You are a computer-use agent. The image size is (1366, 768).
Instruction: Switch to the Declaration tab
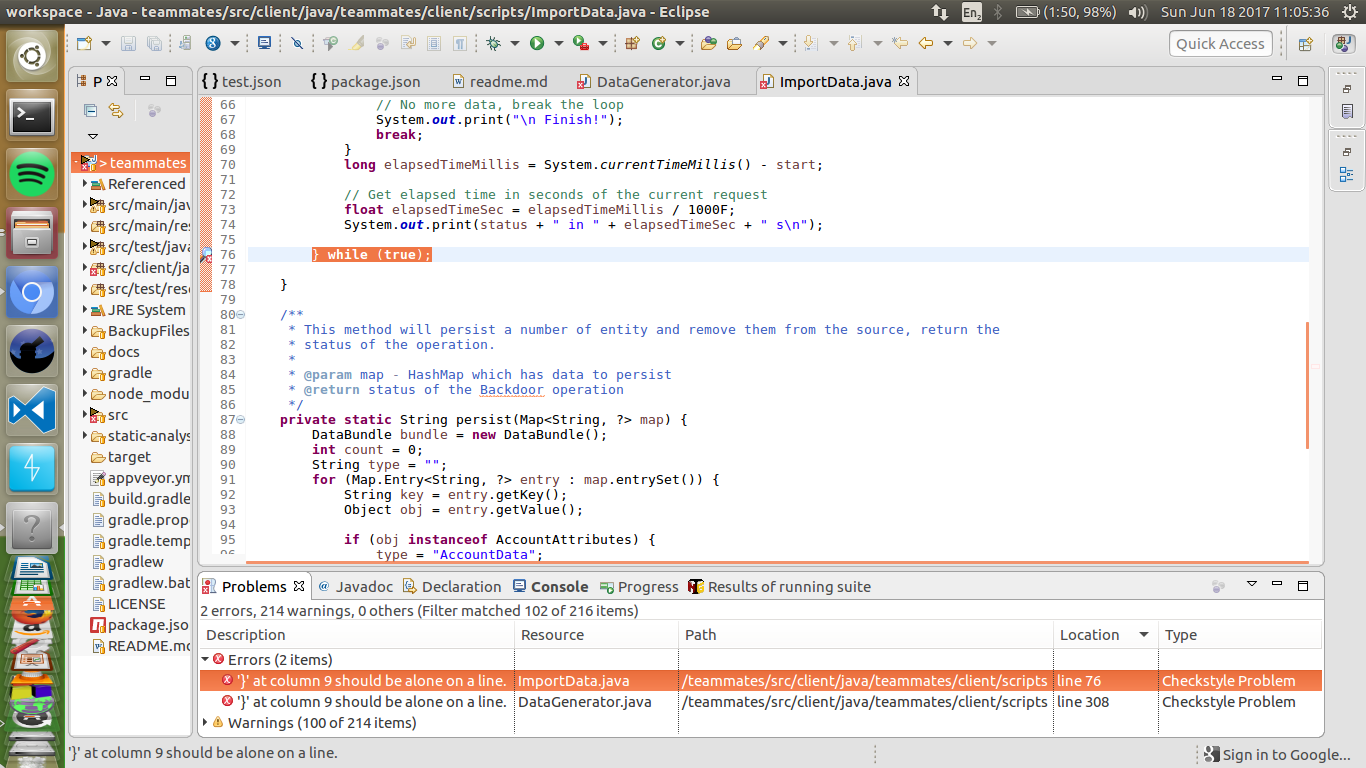[x=452, y=587]
